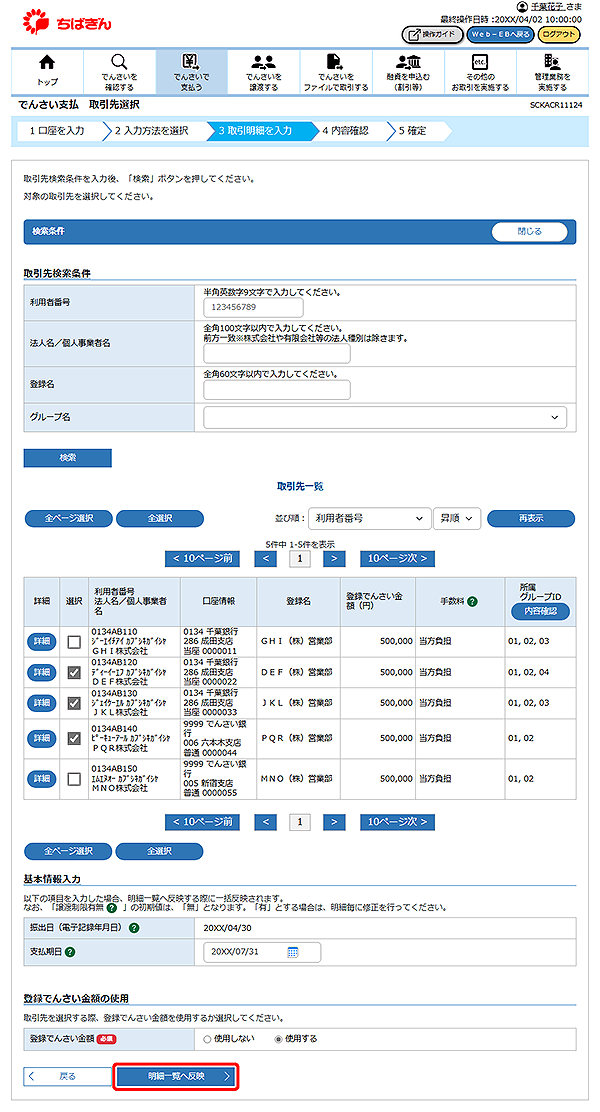Click the 明細一覧へ反映 button
The height and width of the screenshot is (1112, 600).
click(176, 1076)
